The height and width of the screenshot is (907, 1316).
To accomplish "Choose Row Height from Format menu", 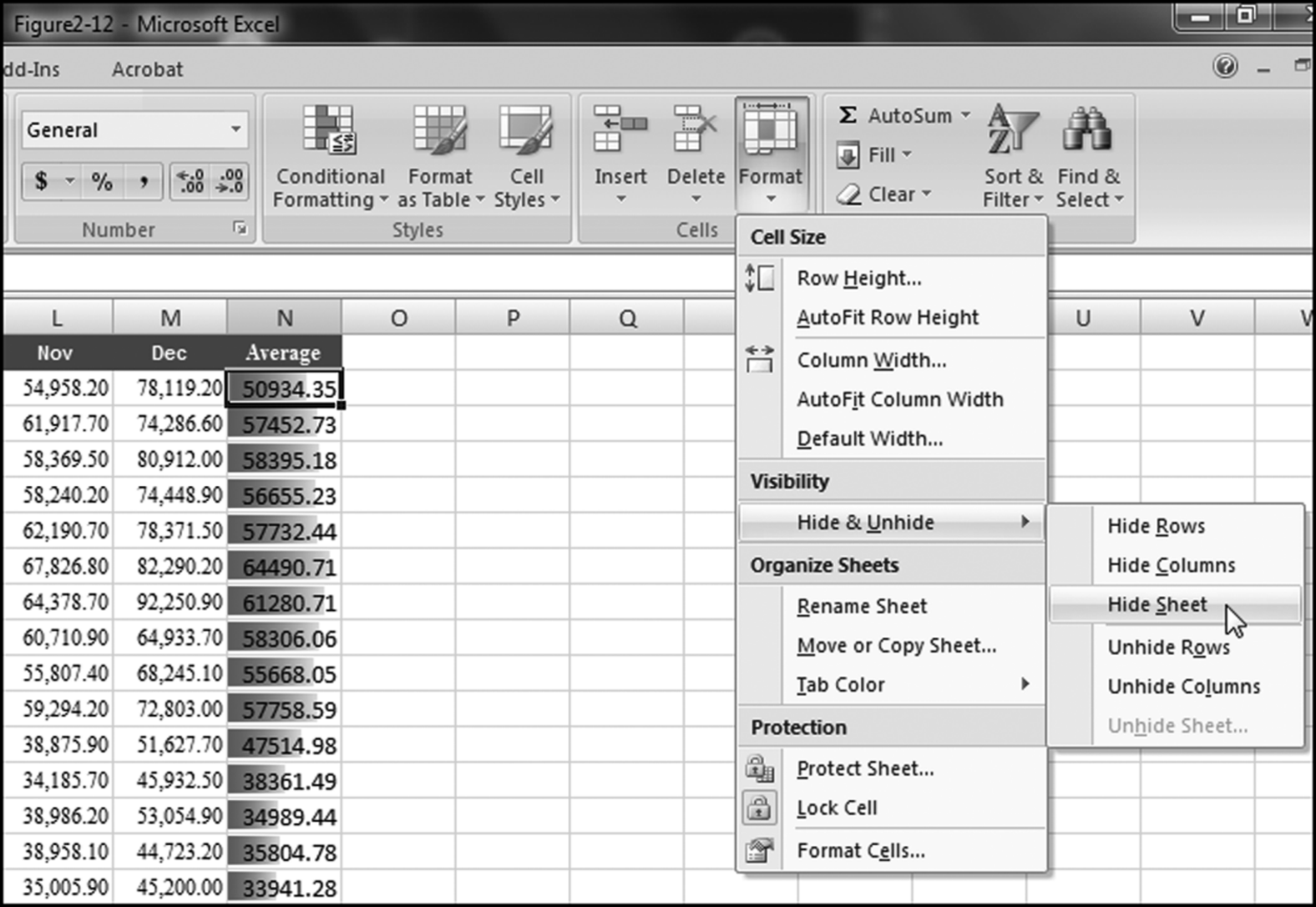I will click(x=892, y=278).
